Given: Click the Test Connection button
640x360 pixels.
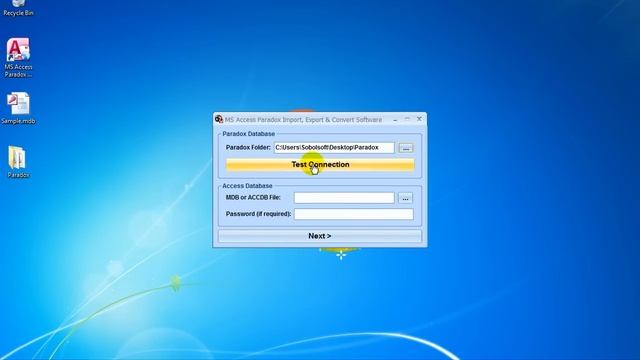Looking at the screenshot, I should pos(320,164).
